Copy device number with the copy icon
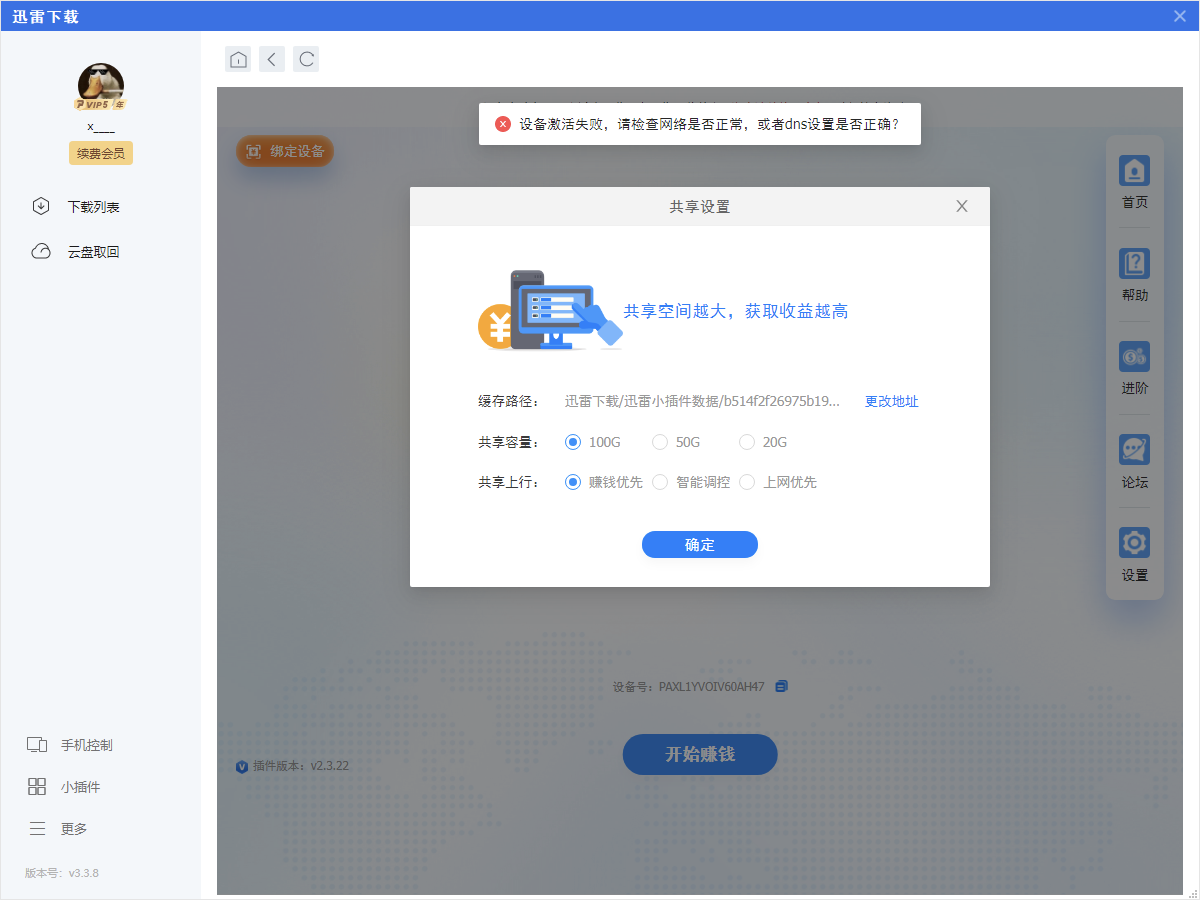The width and height of the screenshot is (1200, 900). pyautogui.click(x=782, y=686)
